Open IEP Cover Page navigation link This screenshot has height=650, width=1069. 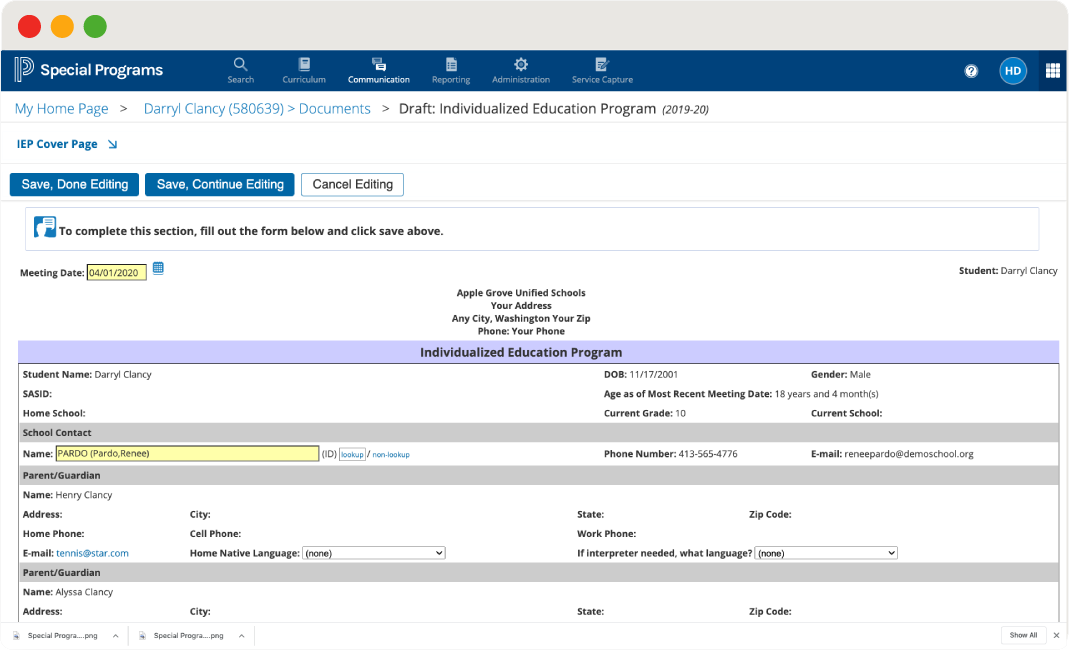click(x=58, y=143)
